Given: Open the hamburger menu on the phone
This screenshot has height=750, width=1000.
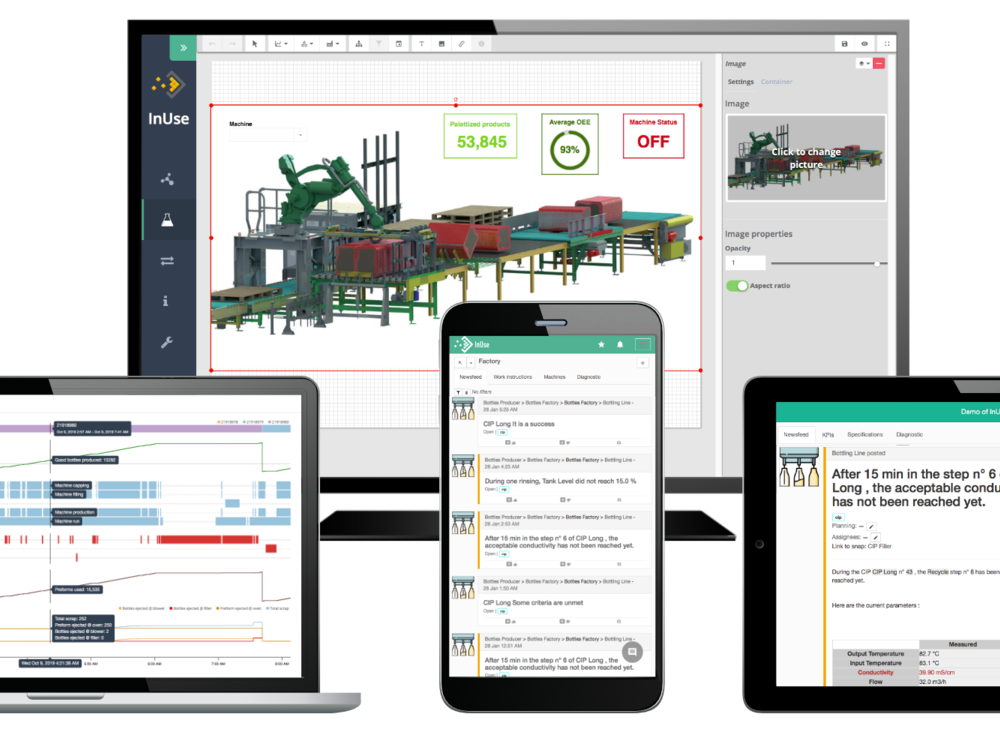Looking at the screenshot, I should click(x=642, y=344).
